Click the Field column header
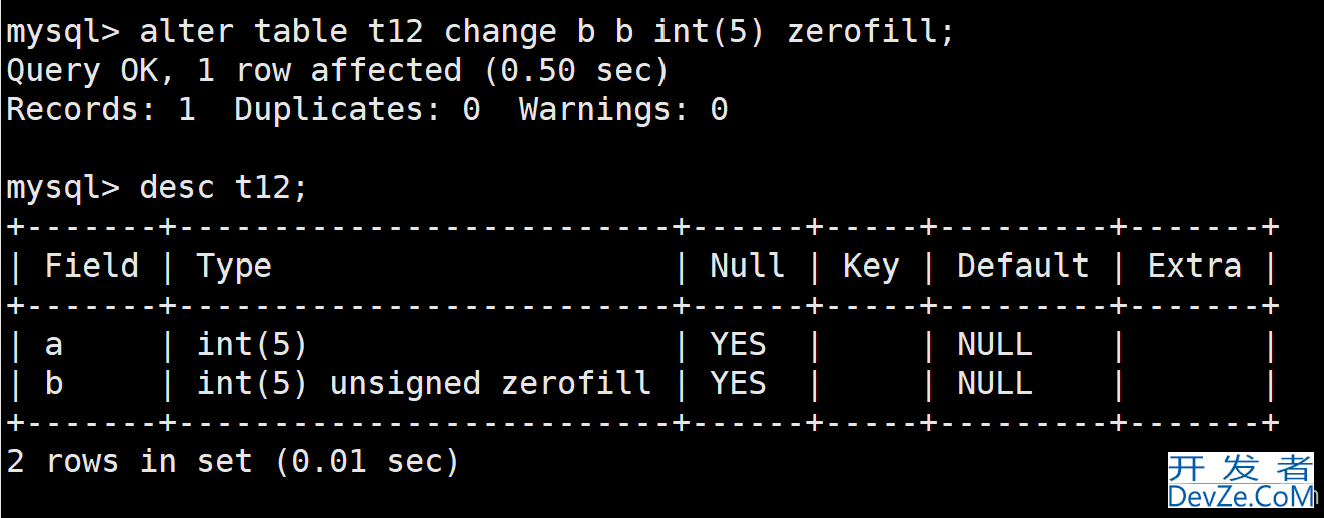This screenshot has height=518, width=1324. click(x=92, y=266)
